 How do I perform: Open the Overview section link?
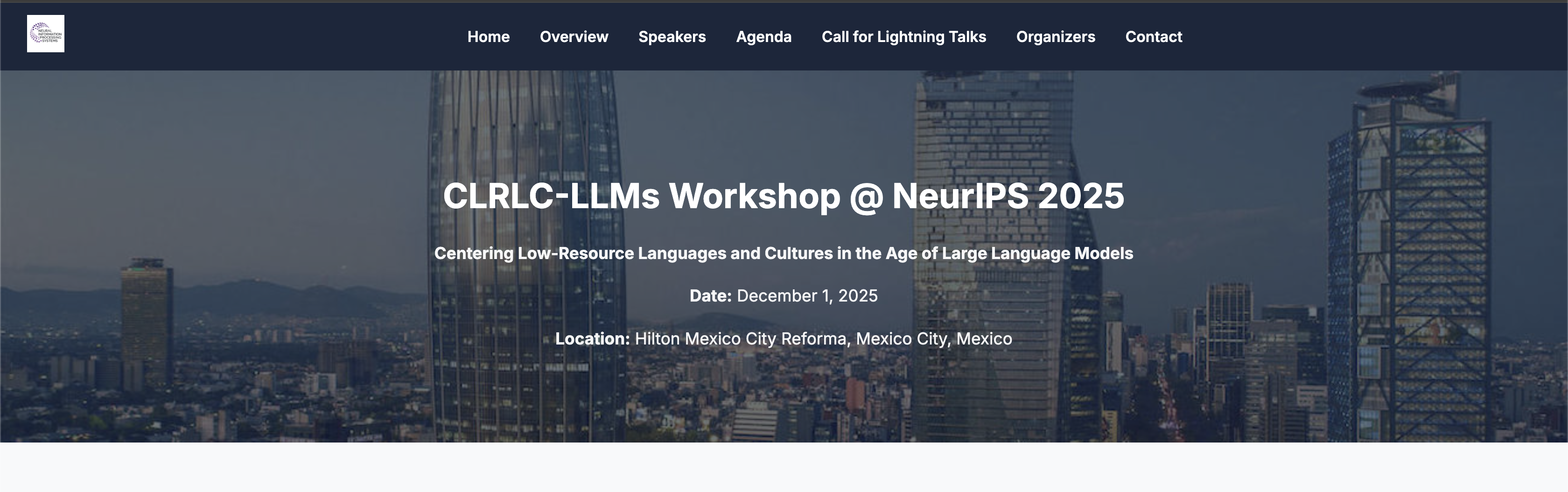[x=574, y=36]
